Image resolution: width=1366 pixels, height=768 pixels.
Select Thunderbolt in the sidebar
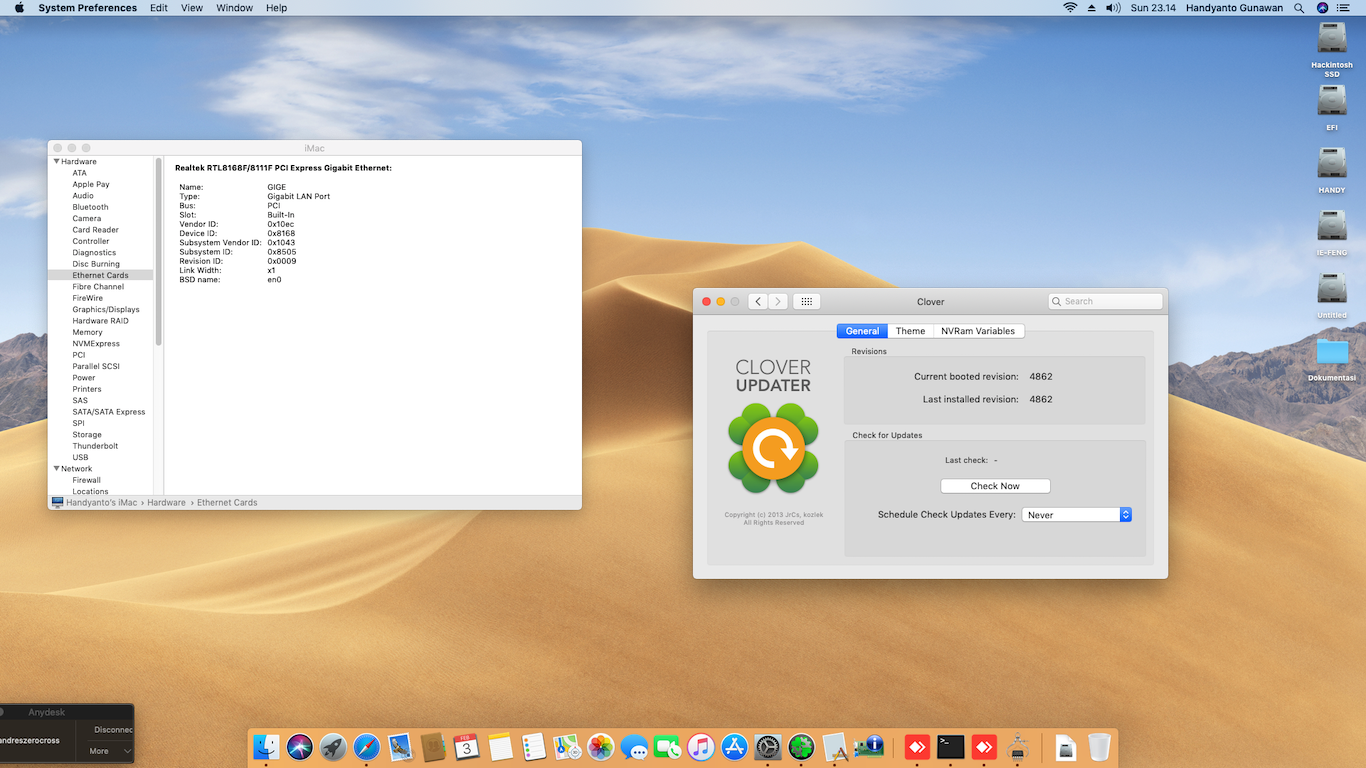95,446
